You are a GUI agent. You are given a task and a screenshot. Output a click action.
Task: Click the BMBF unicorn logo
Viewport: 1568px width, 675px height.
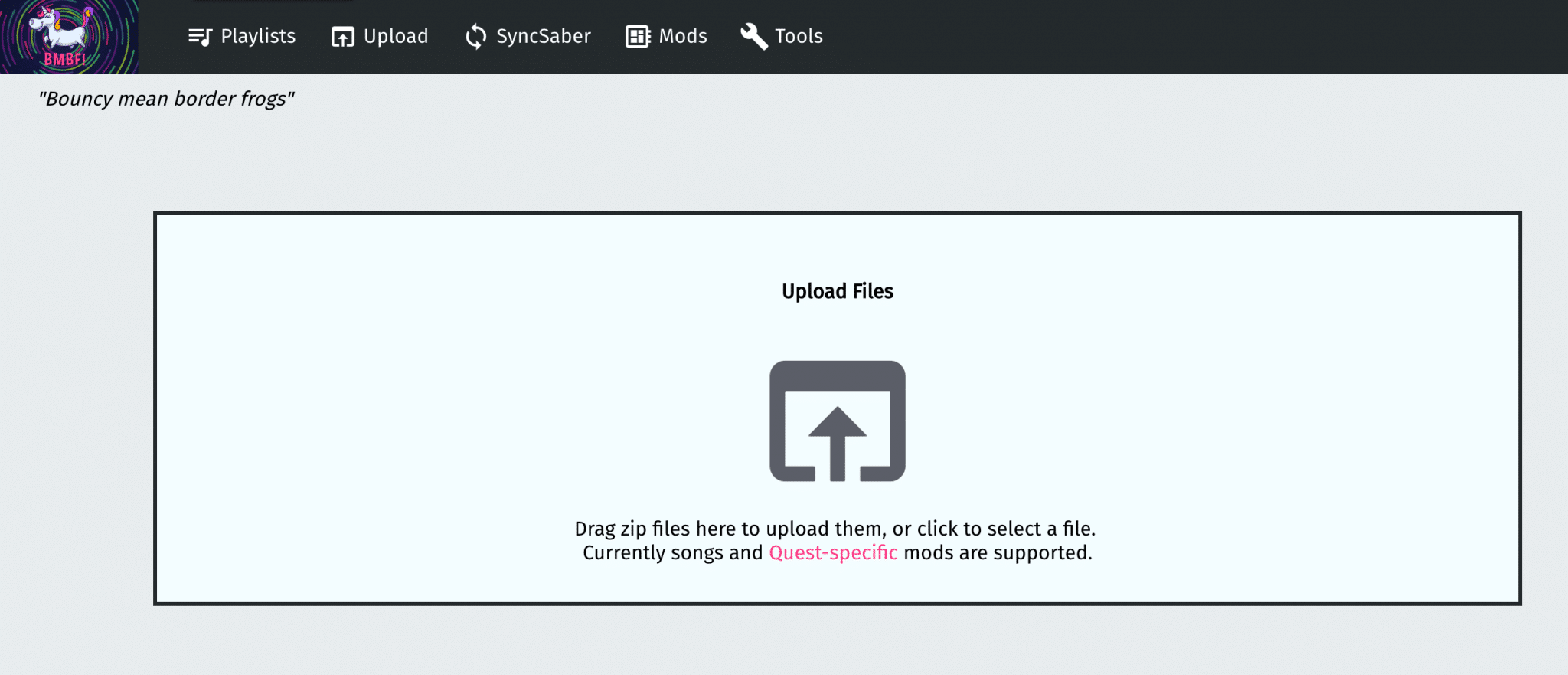[x=69, y=37]
